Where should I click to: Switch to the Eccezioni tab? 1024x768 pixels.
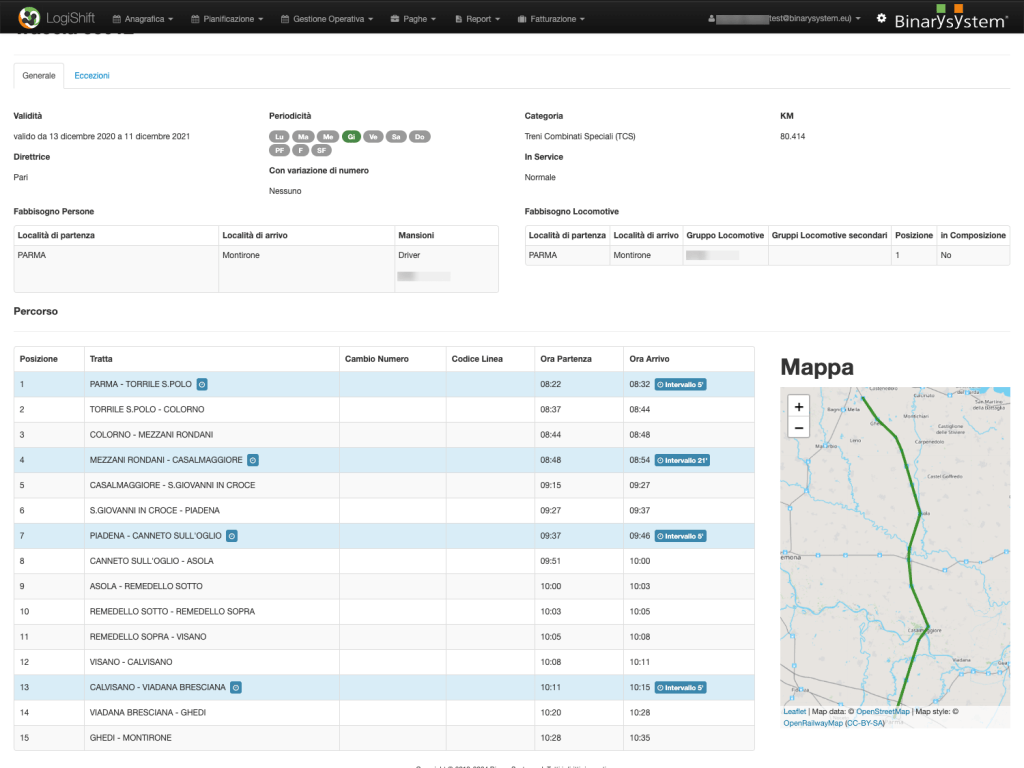tap(91, 76)
